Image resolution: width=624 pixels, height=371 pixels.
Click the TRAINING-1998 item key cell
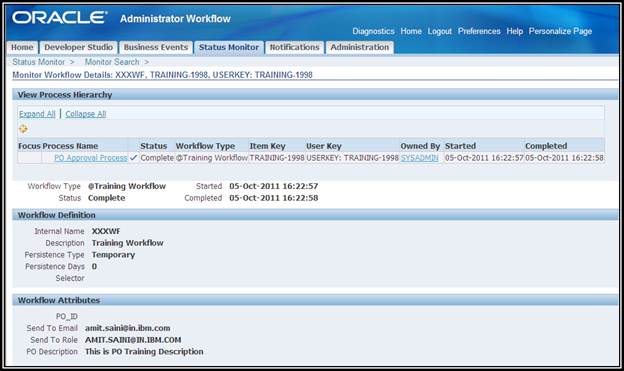coord(277,158)
